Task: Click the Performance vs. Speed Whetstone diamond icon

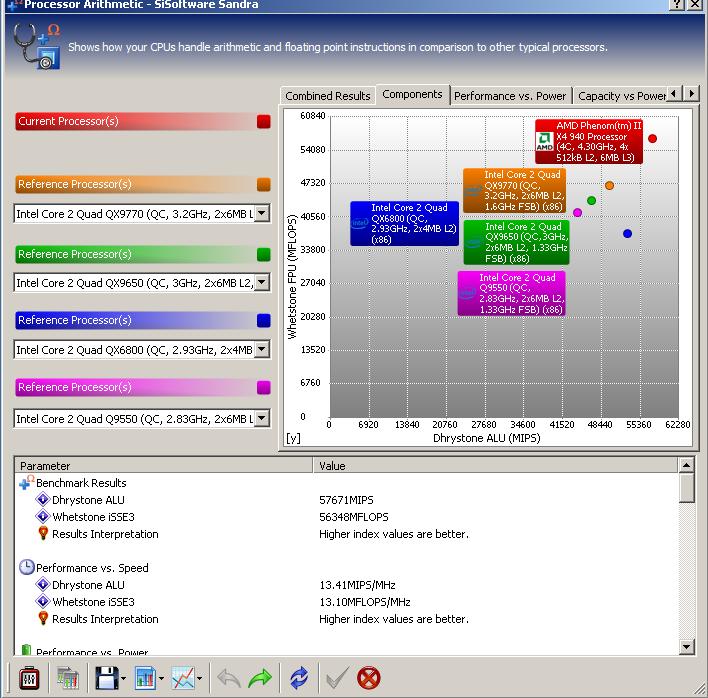Action: pos(42,601)
